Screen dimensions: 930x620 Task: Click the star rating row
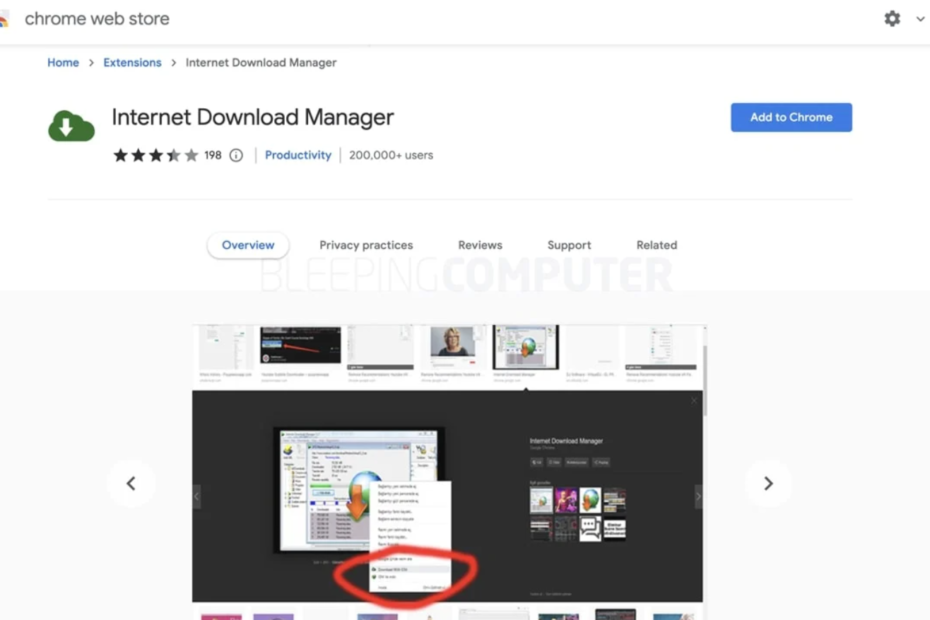[155, 155]
